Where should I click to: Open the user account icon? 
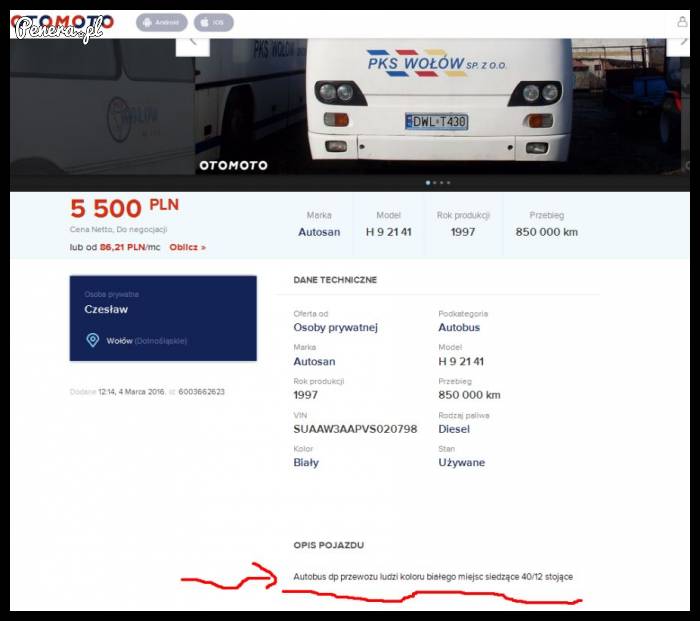(x=682, y=21)
